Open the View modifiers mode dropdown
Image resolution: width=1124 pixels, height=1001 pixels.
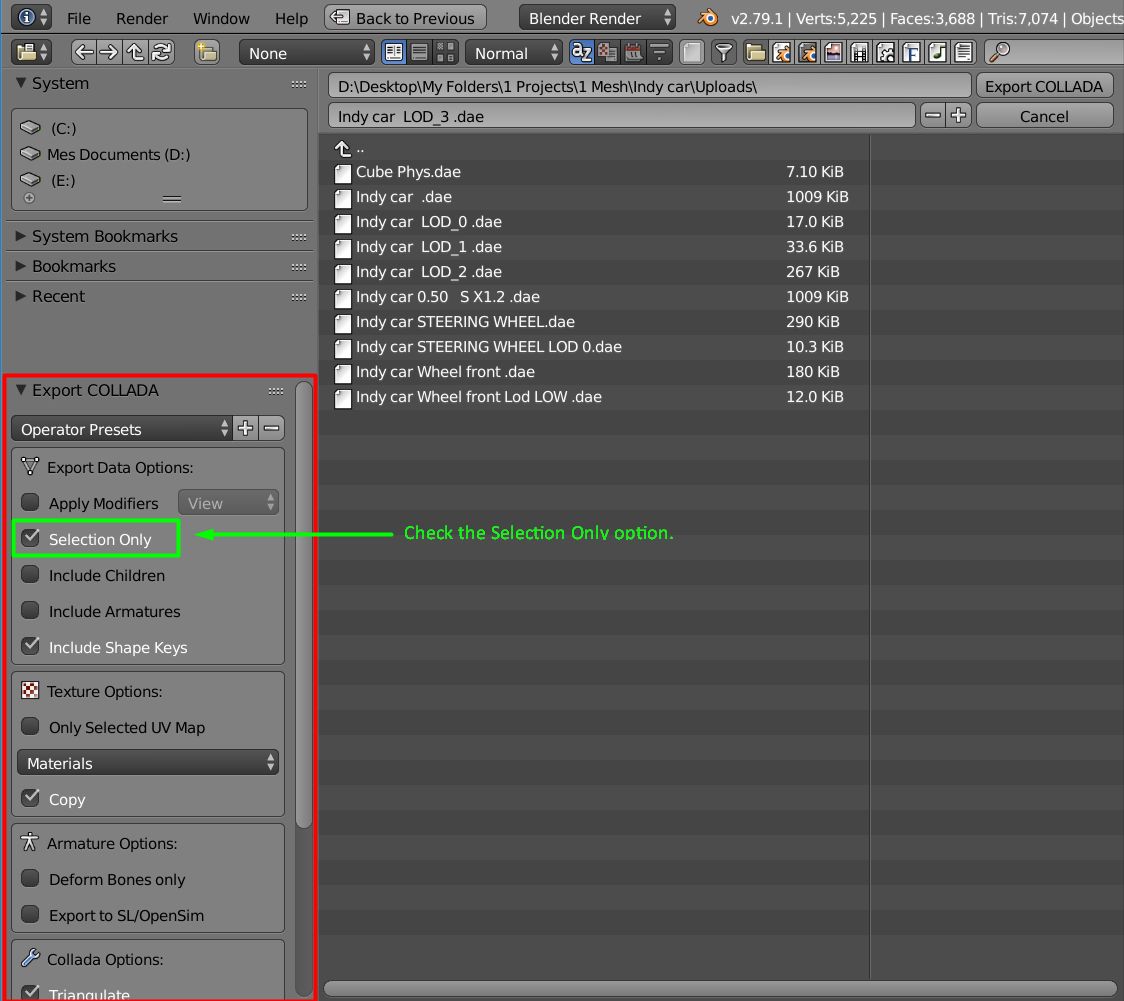pyautogui.click(x=228, y=503)
